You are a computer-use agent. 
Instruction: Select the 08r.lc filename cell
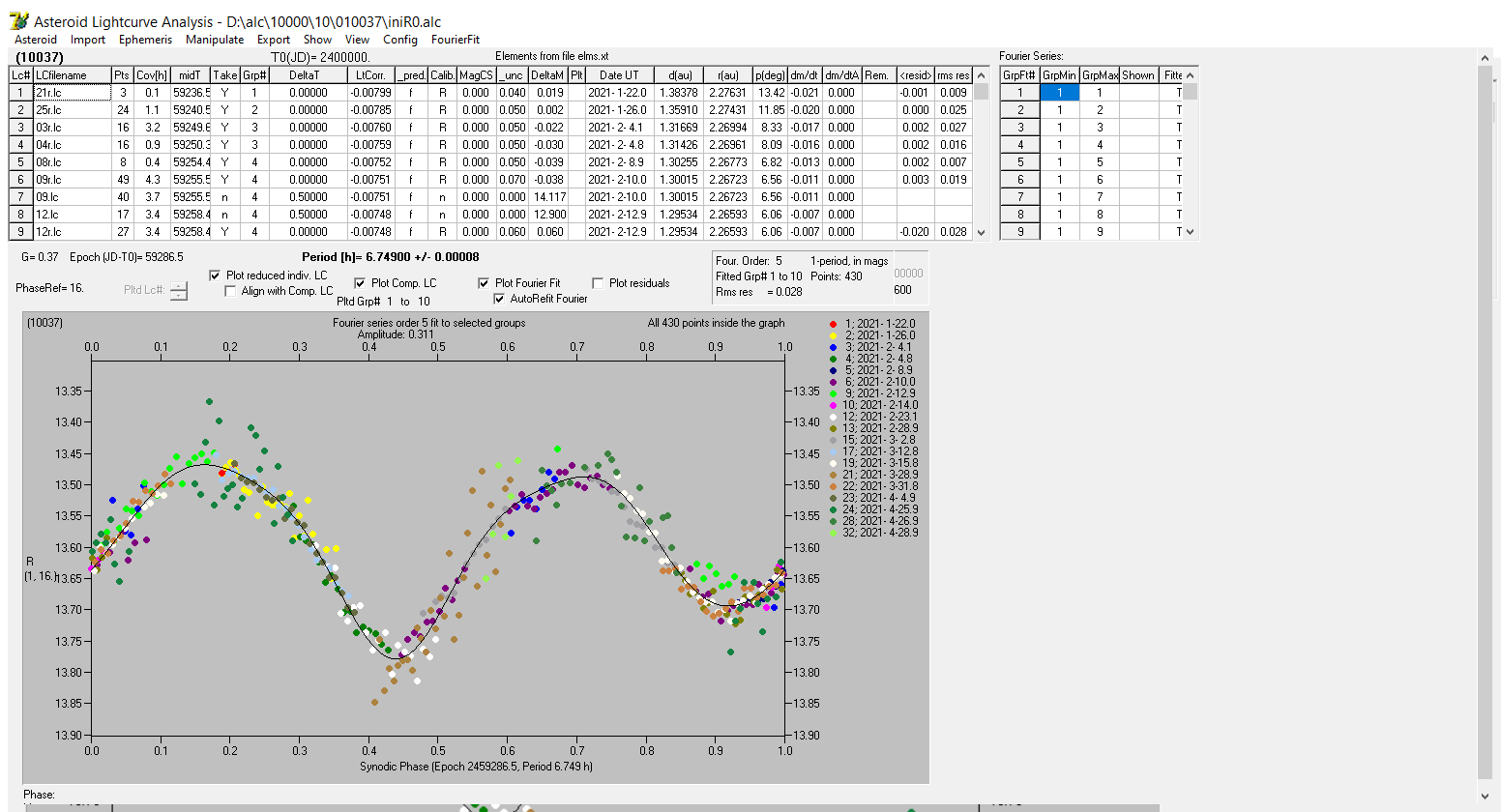coord(72,162)
